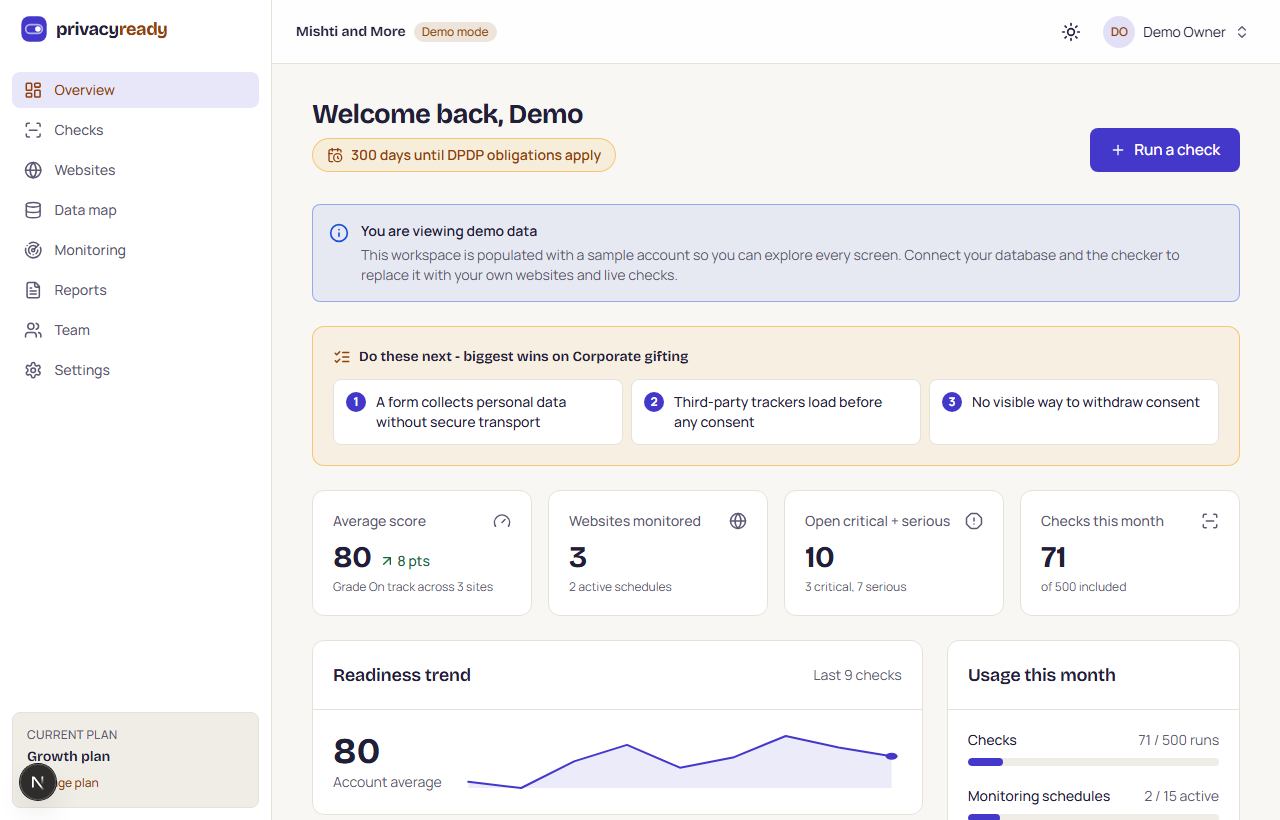Screen dimensions: 1280x820
Task: Click the upward arrow beside 8 pts
Action: [x=387, y=561]
